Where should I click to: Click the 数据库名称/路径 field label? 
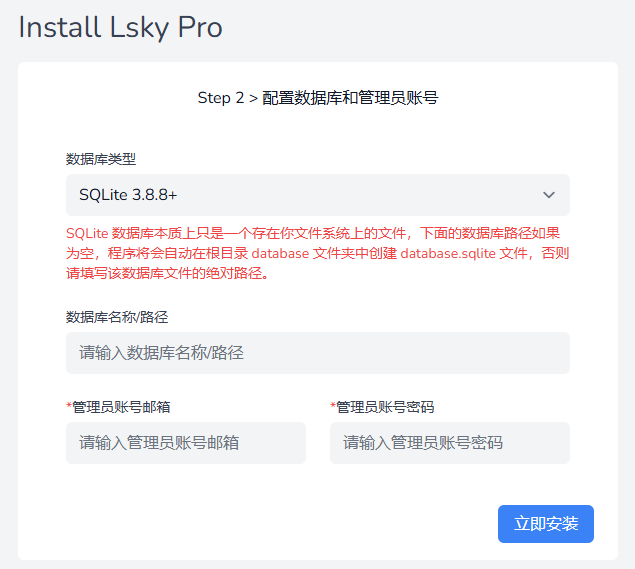pos(117,317)
